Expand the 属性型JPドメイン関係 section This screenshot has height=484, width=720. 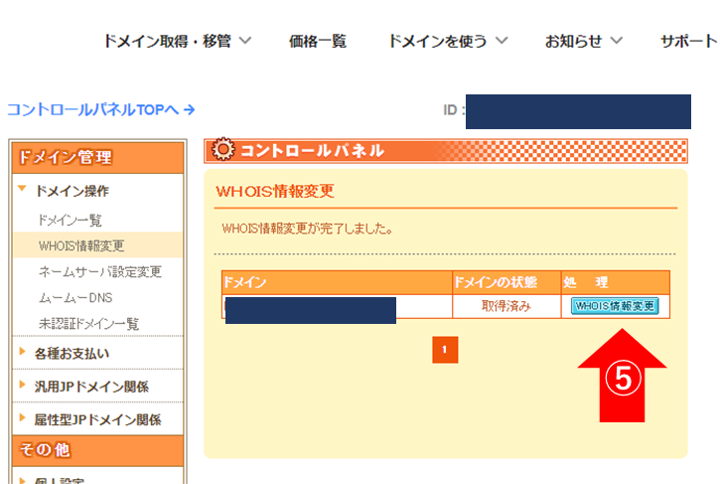[x=97, y=420]
